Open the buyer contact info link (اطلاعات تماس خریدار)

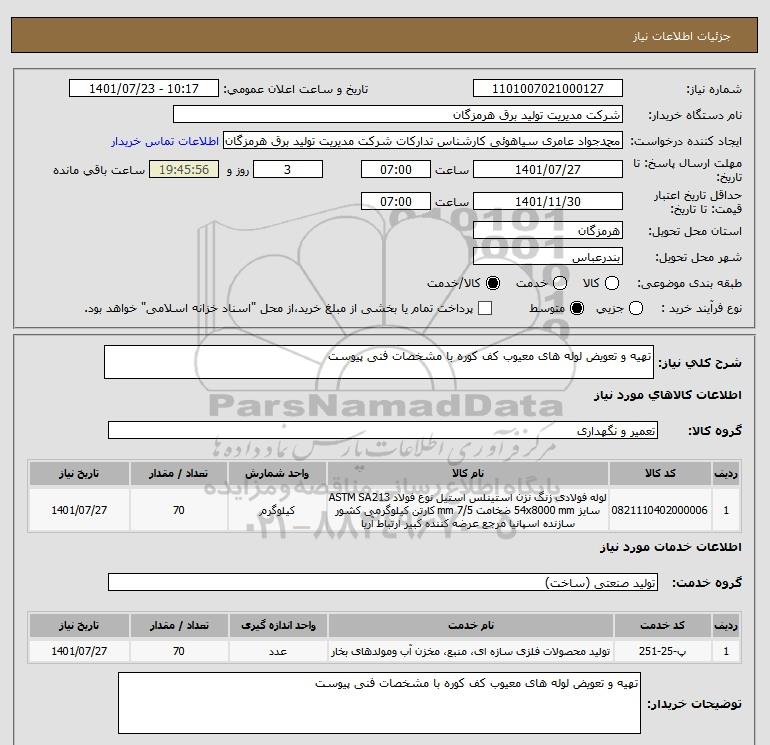tap(165, 141)
